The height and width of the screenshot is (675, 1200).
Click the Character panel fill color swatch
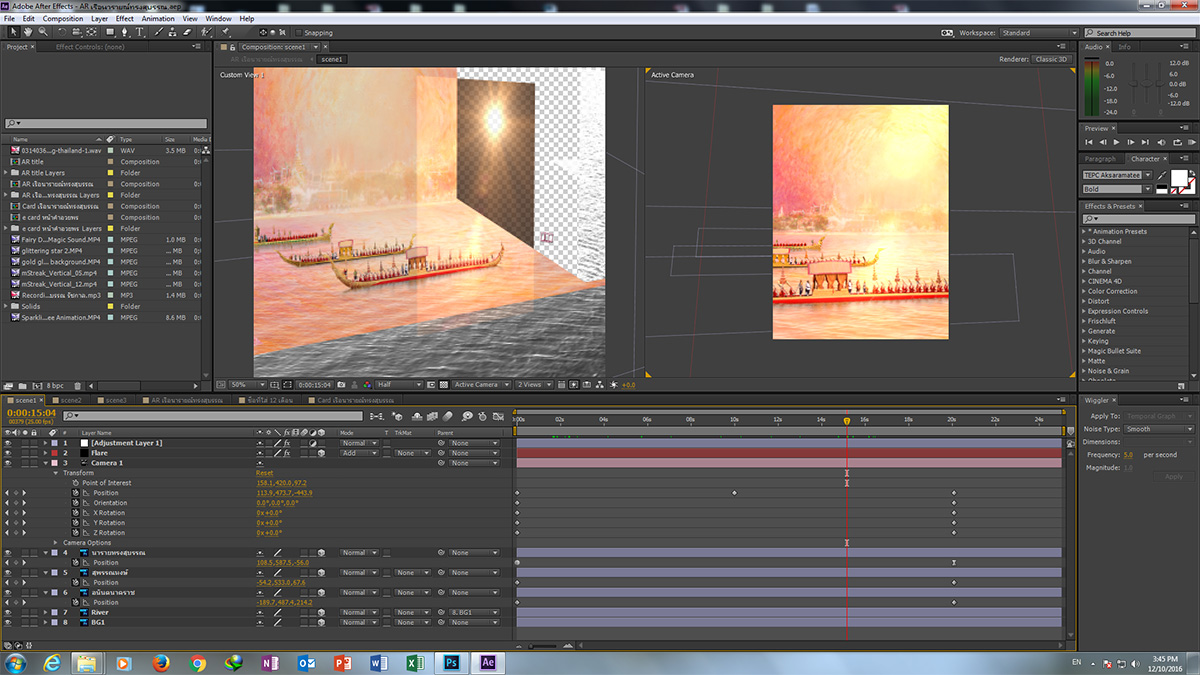point(1178,178)
